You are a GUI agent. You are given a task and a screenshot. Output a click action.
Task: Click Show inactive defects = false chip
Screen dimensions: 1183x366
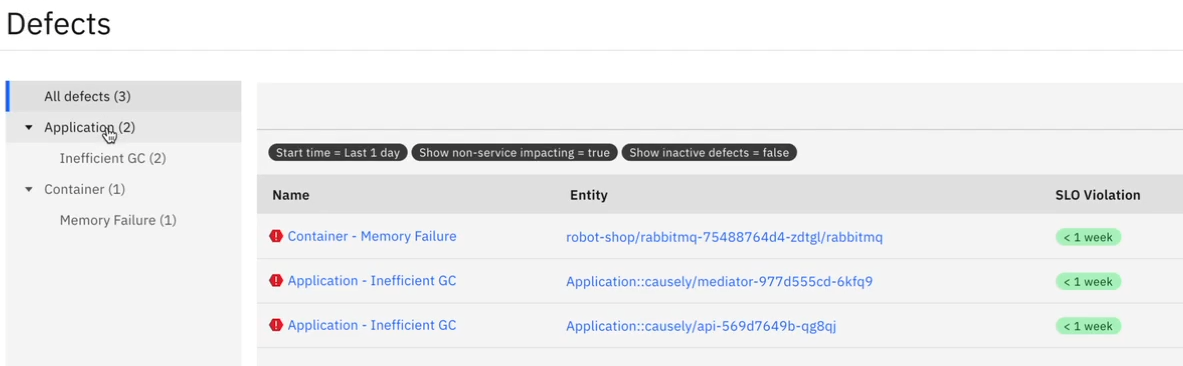(x=709, y=152)
